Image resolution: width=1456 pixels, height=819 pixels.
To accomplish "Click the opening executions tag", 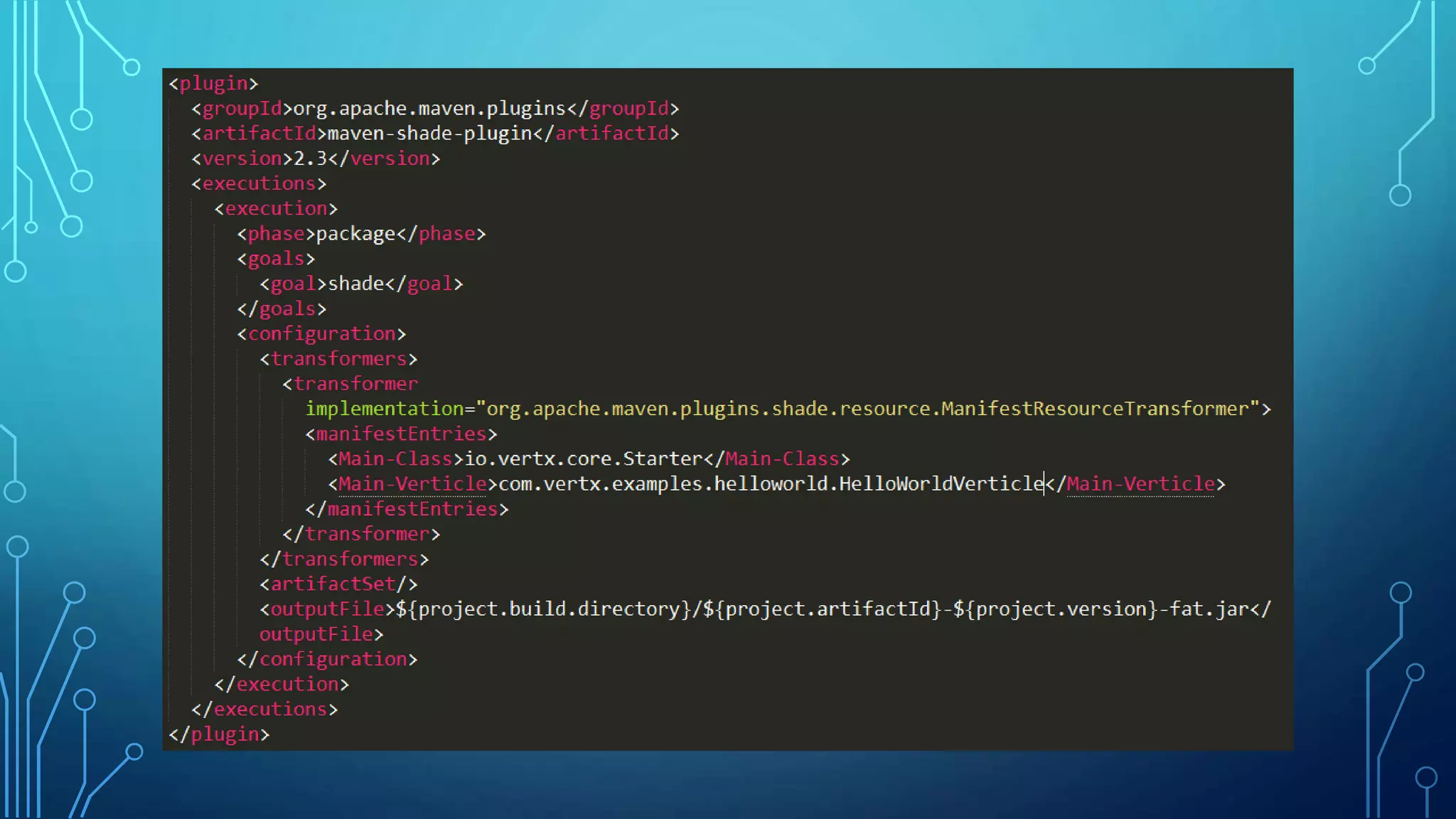I will point(259,183).
